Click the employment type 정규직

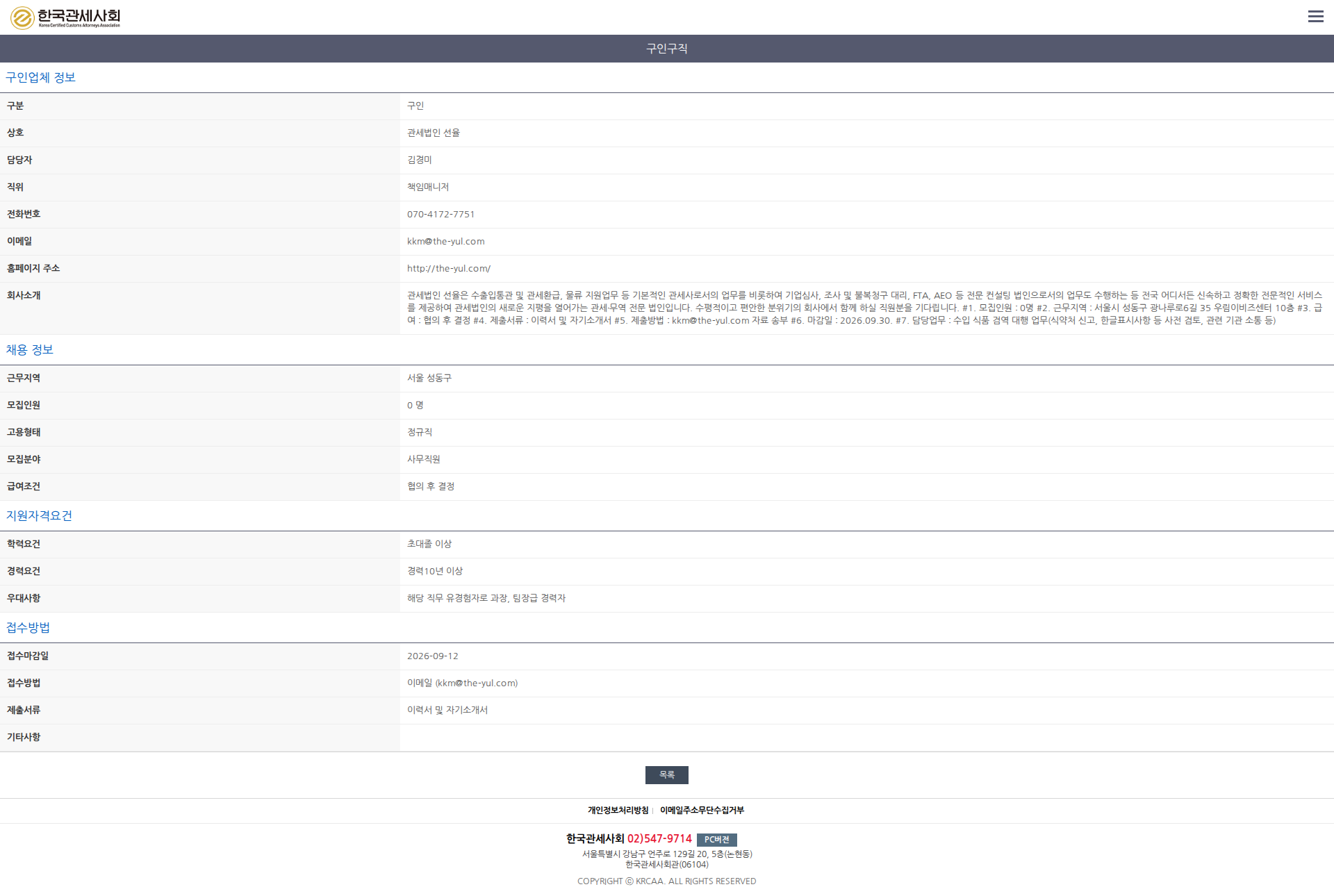tap(420, 433)
